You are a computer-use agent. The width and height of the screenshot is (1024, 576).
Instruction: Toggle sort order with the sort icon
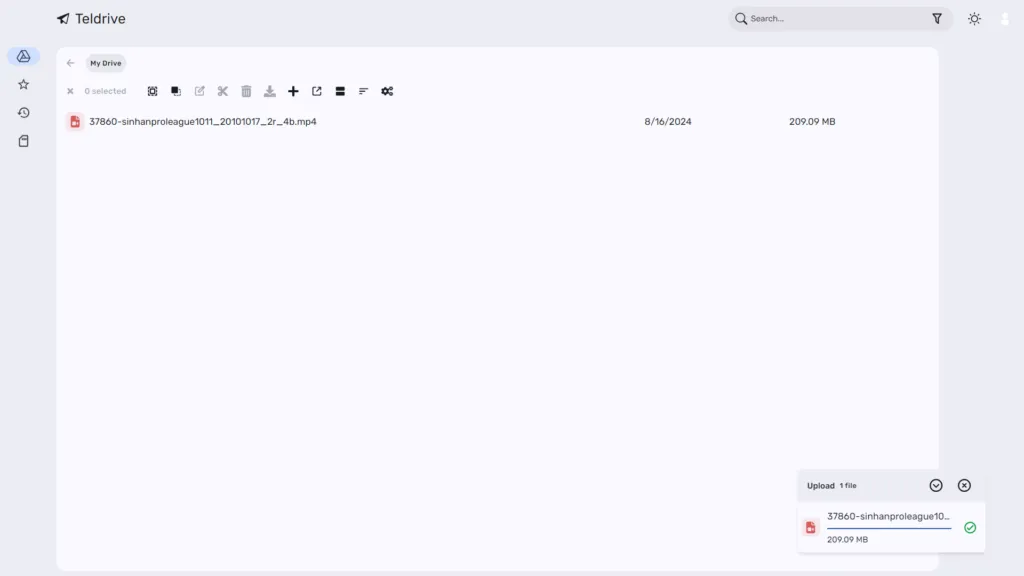(363, 91)
